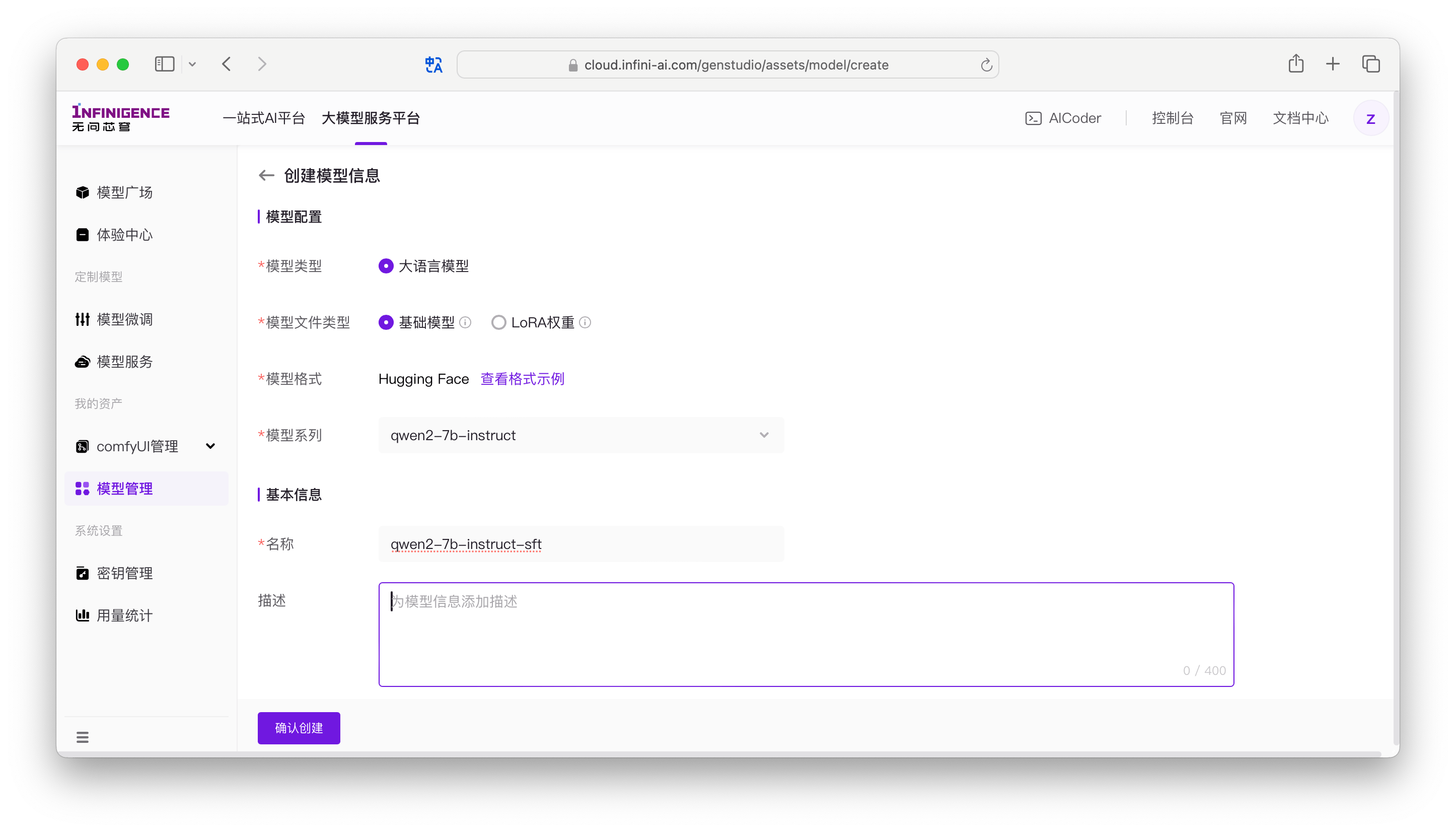Collapse sidebar with hamburger icon
The height and width of the screenshot is (832, 1456).
coord(82,737)
